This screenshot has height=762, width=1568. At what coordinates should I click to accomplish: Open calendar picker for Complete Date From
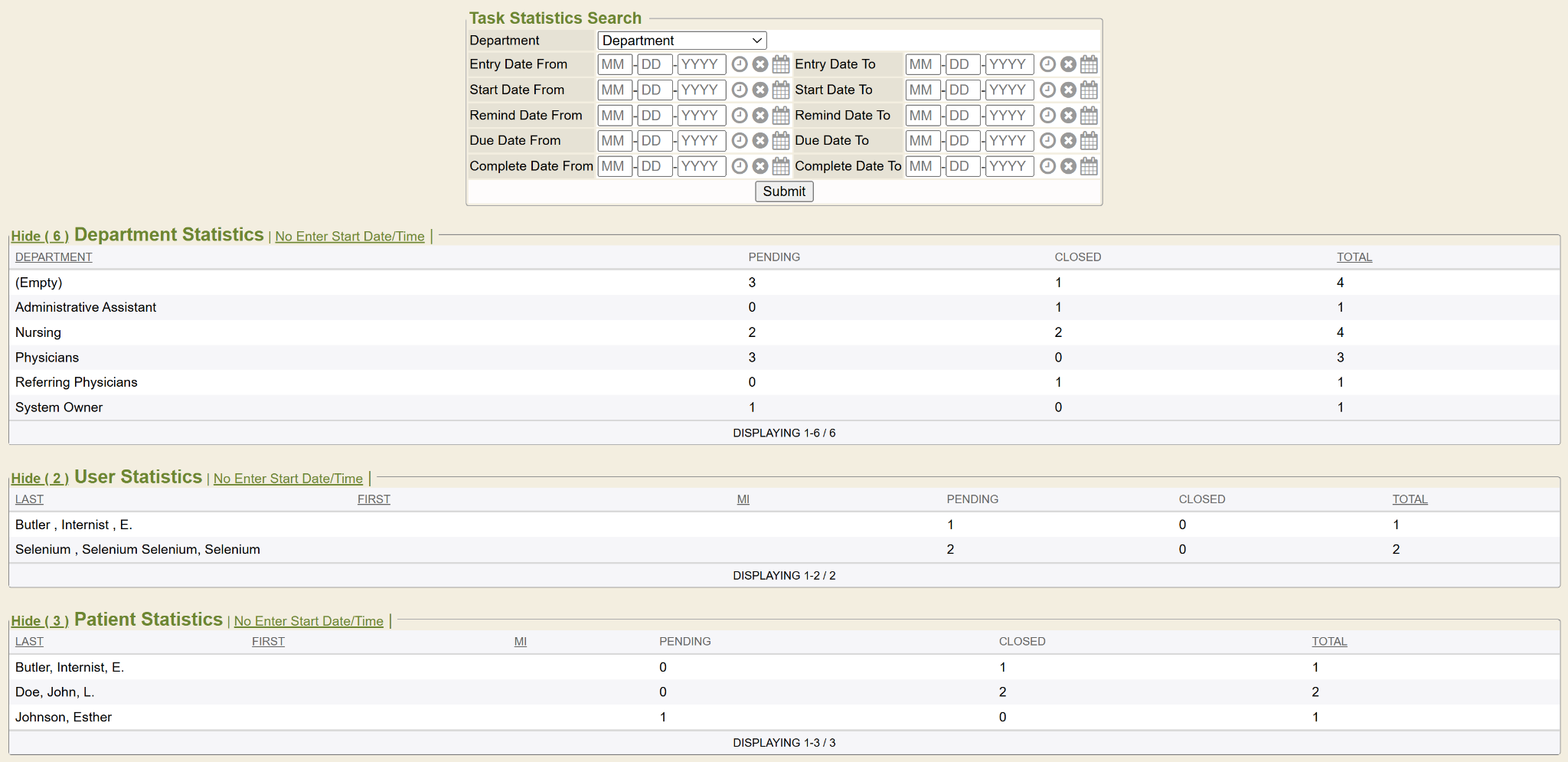pyautogui.click(x=780, y=166)
